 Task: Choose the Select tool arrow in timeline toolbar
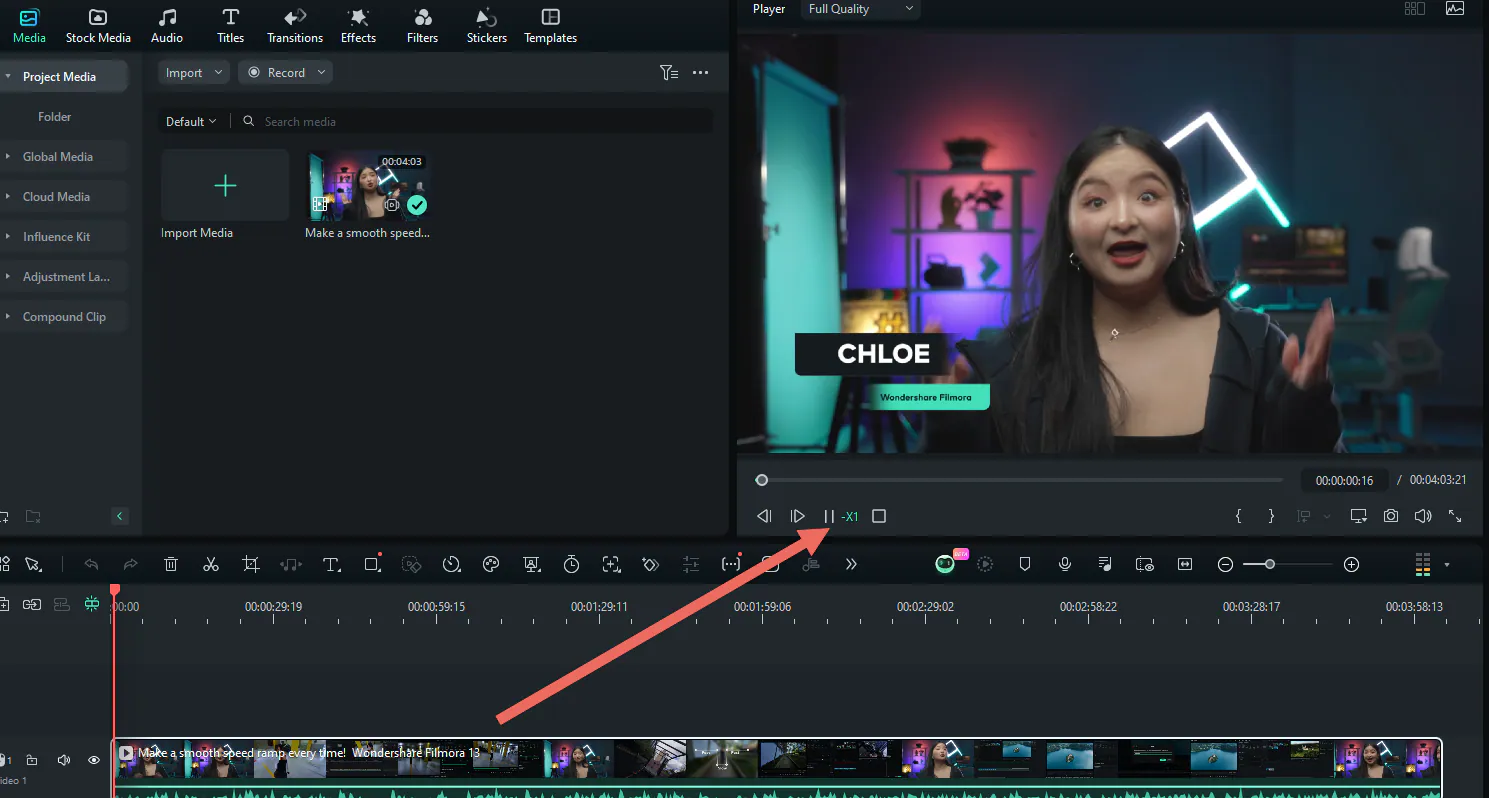[33, 565]
